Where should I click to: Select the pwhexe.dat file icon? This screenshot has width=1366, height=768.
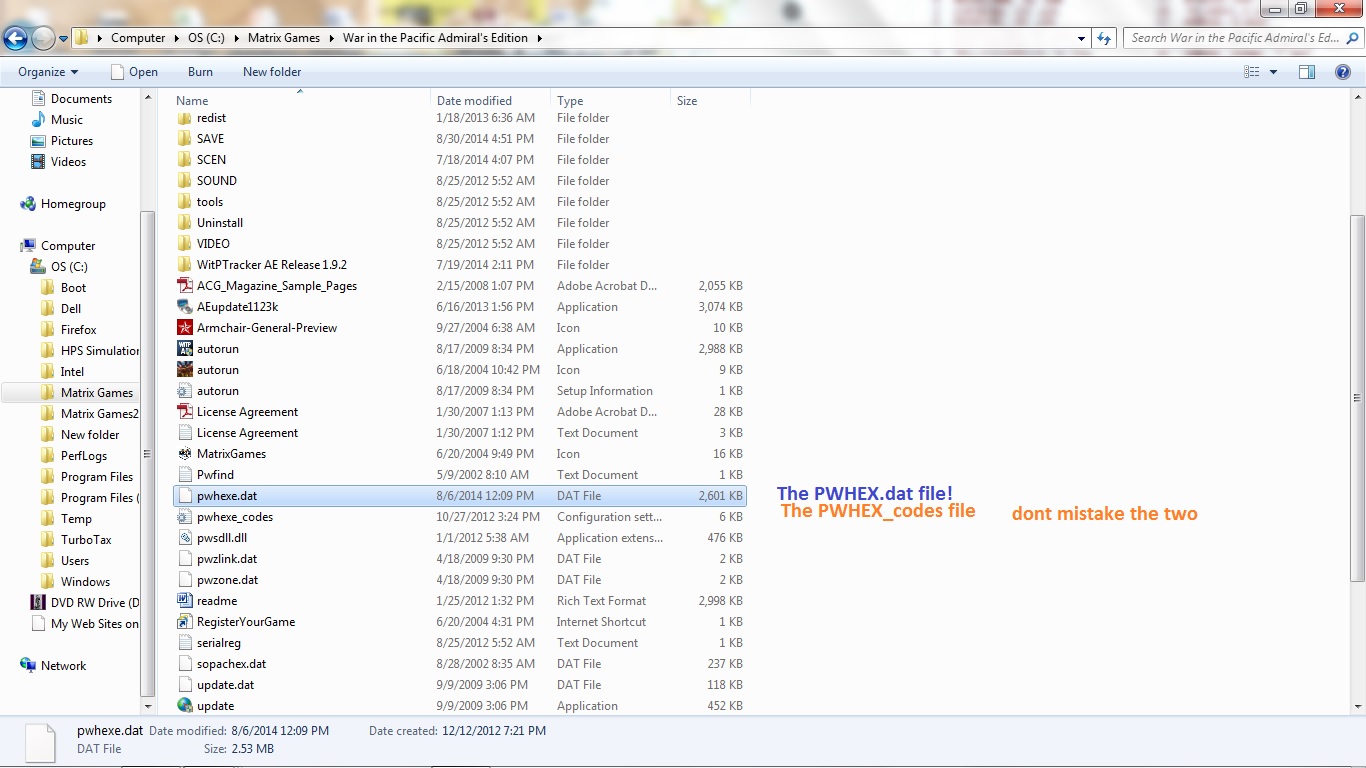pos(184,496)
